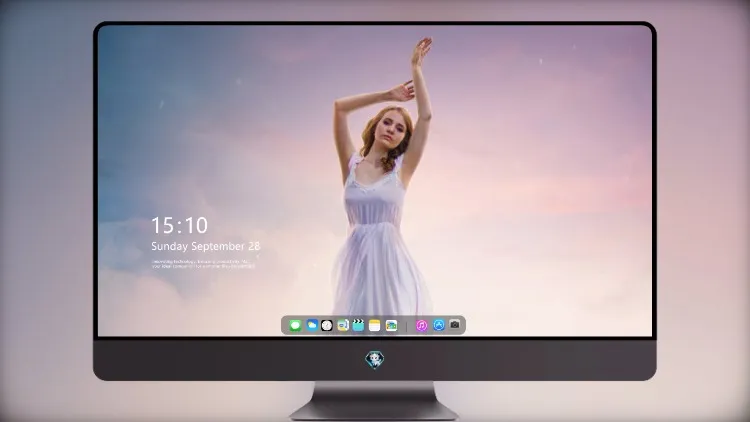Viewport: 750px width, 422px height.
Task: Open the clapperboard video app in dock
Action: 358,325
